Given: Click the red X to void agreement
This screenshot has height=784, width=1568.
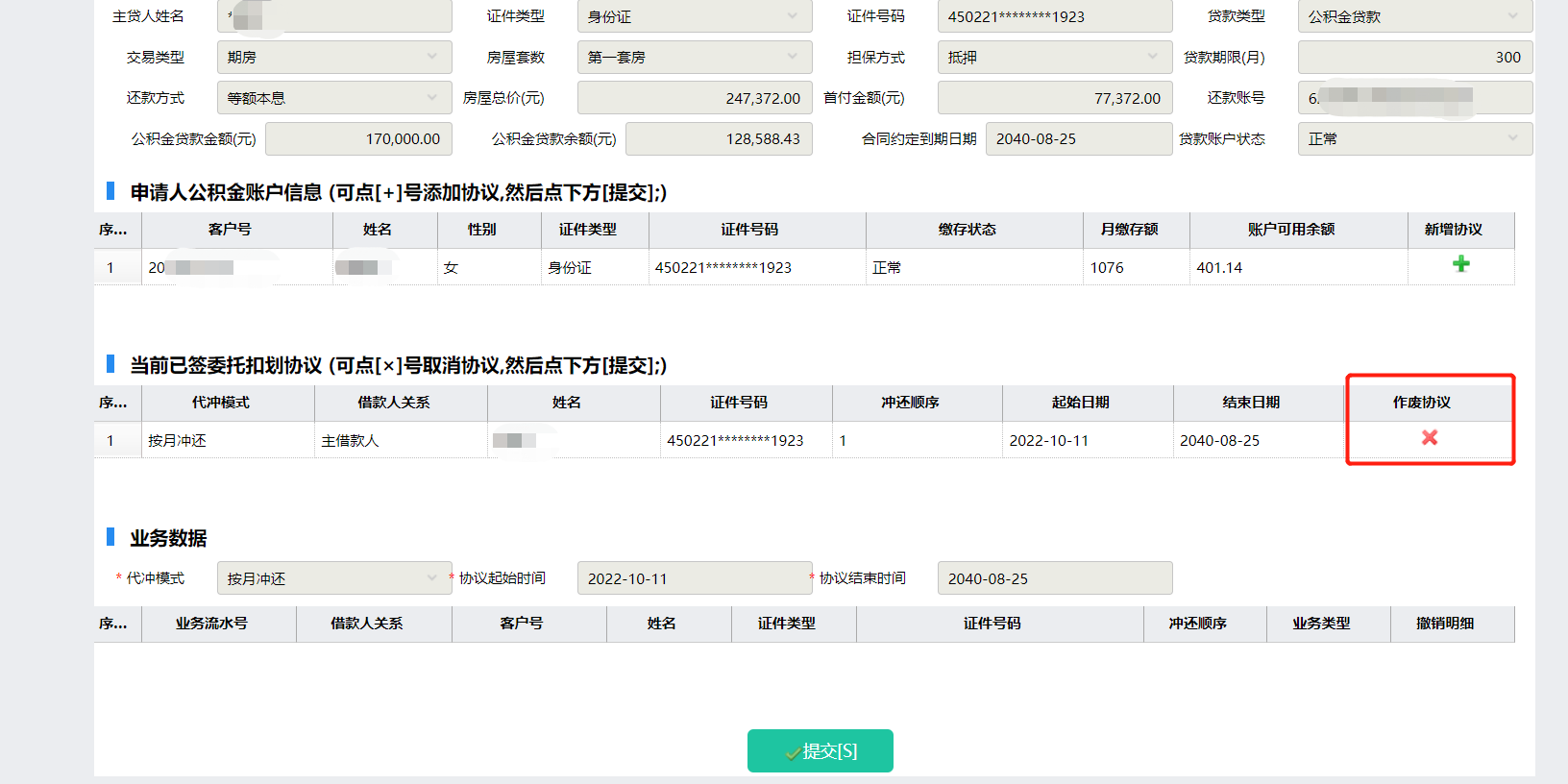Looking at the screenshot, I should (1430, 438).
